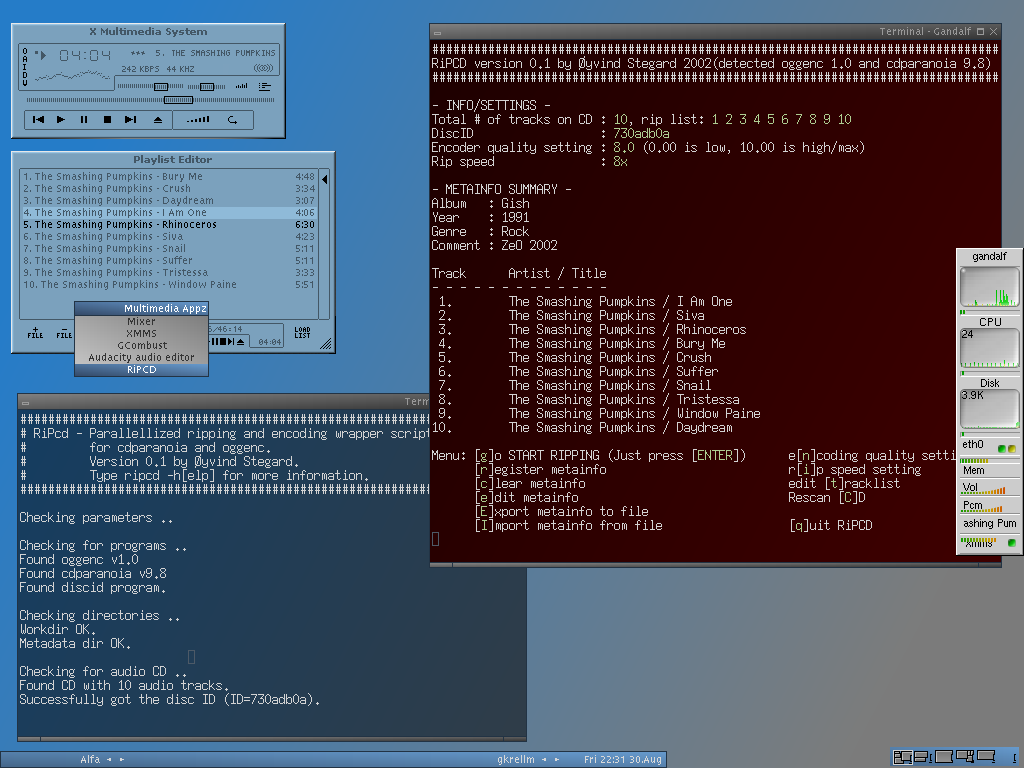The image size is (1024, 768).
Task: Stop playback with the stop button
Action: point(107,120)
